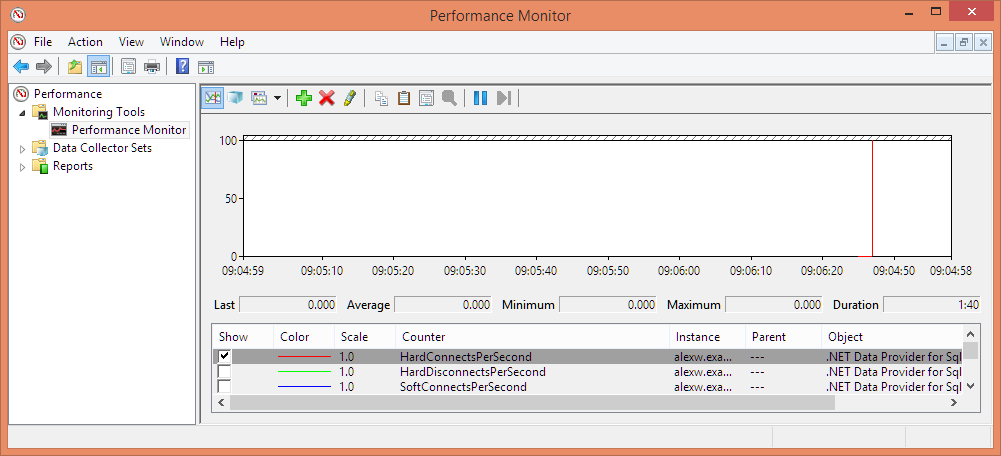Click View Log Data cube icon
Viewport: 1001px width, 456px height.
236,98
